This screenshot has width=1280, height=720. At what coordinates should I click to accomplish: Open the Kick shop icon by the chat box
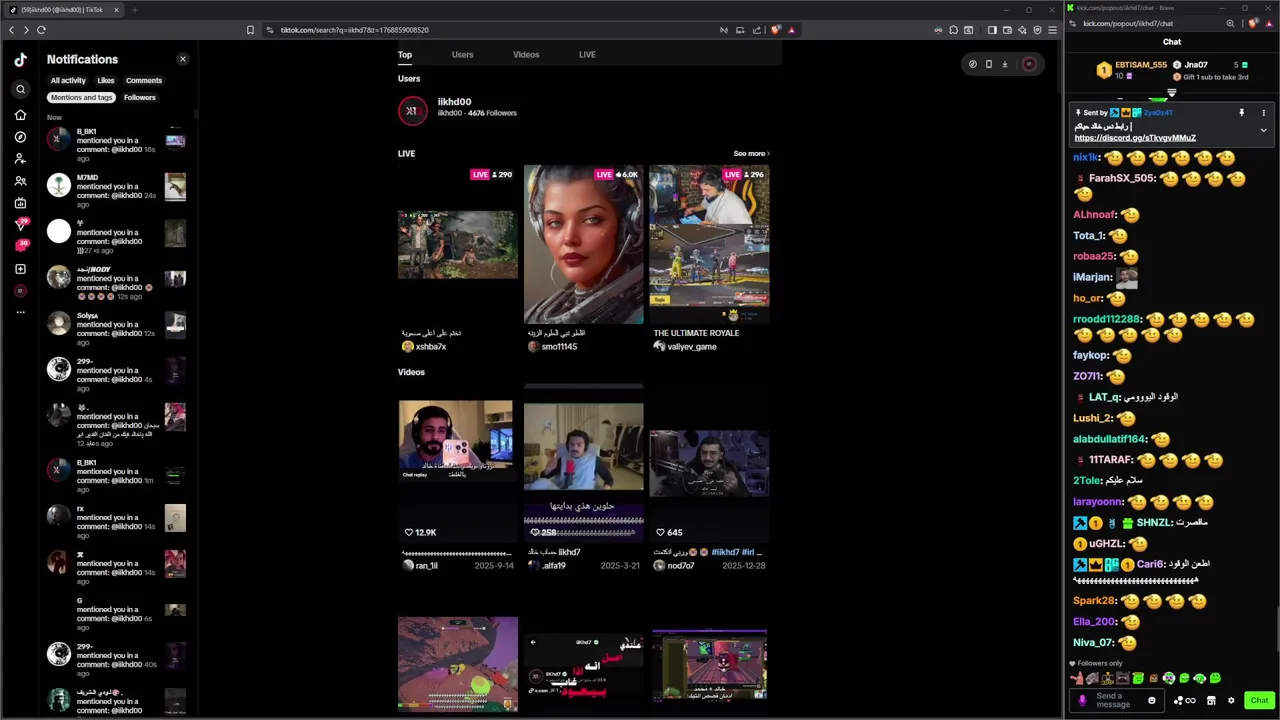1211,700
